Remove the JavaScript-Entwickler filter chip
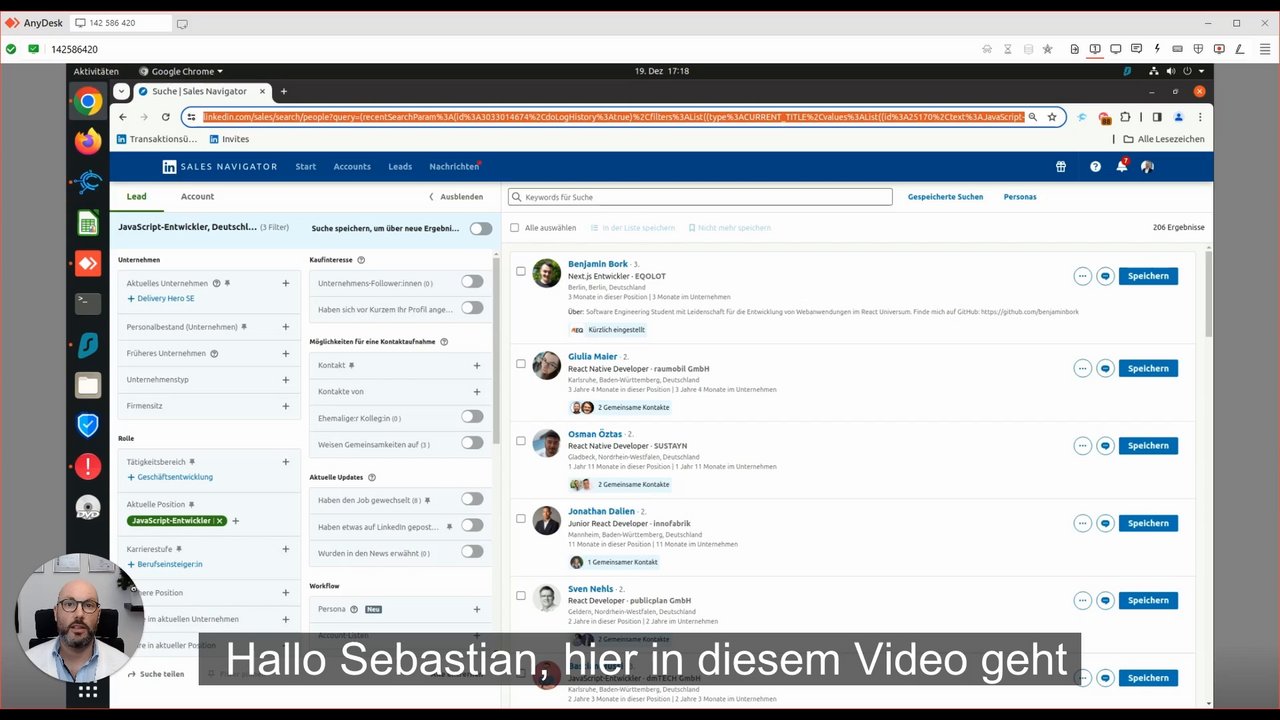This screenshot has width=1280, height=720. (220, 521)
